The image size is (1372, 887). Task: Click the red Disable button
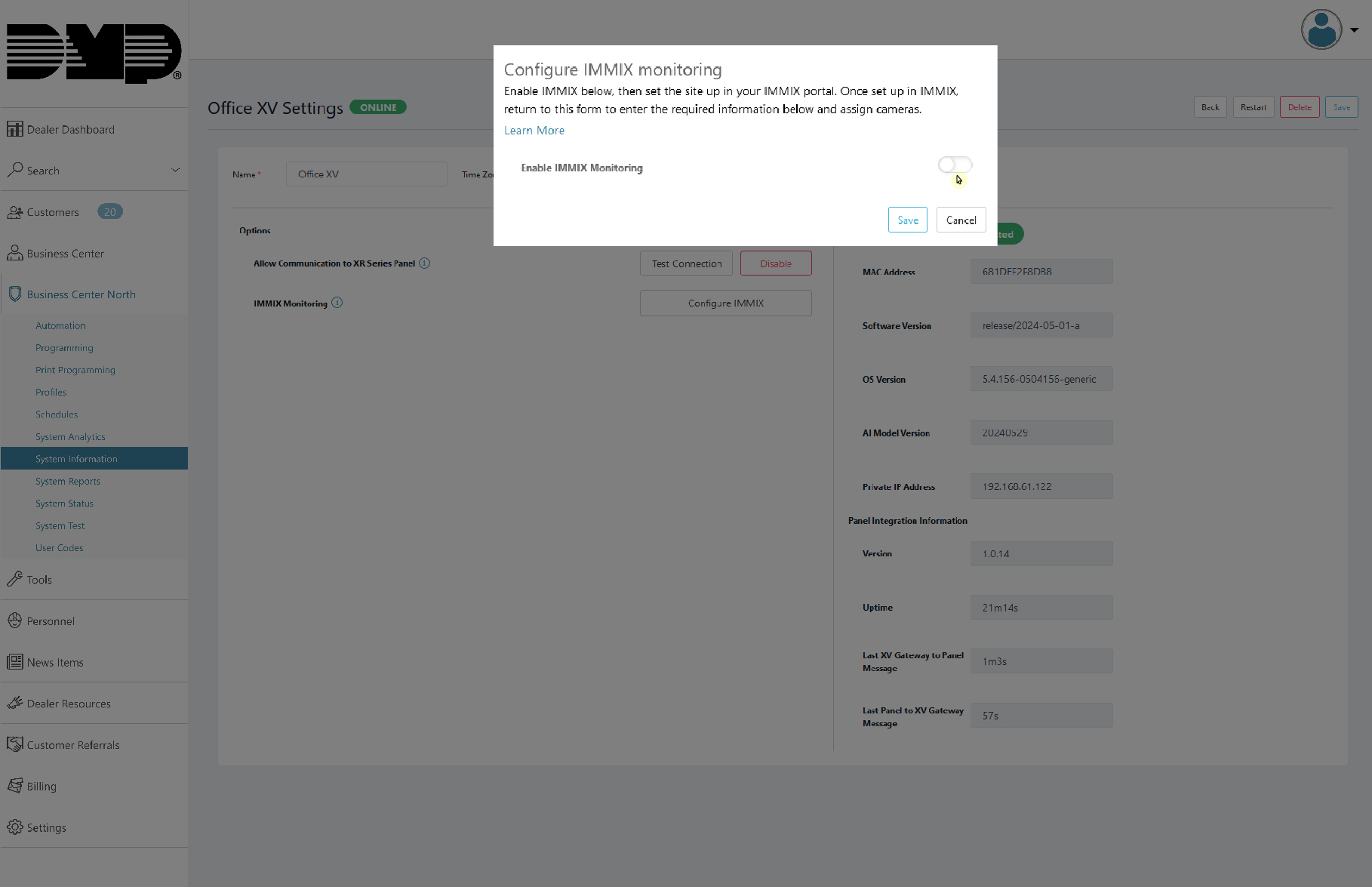776,263
